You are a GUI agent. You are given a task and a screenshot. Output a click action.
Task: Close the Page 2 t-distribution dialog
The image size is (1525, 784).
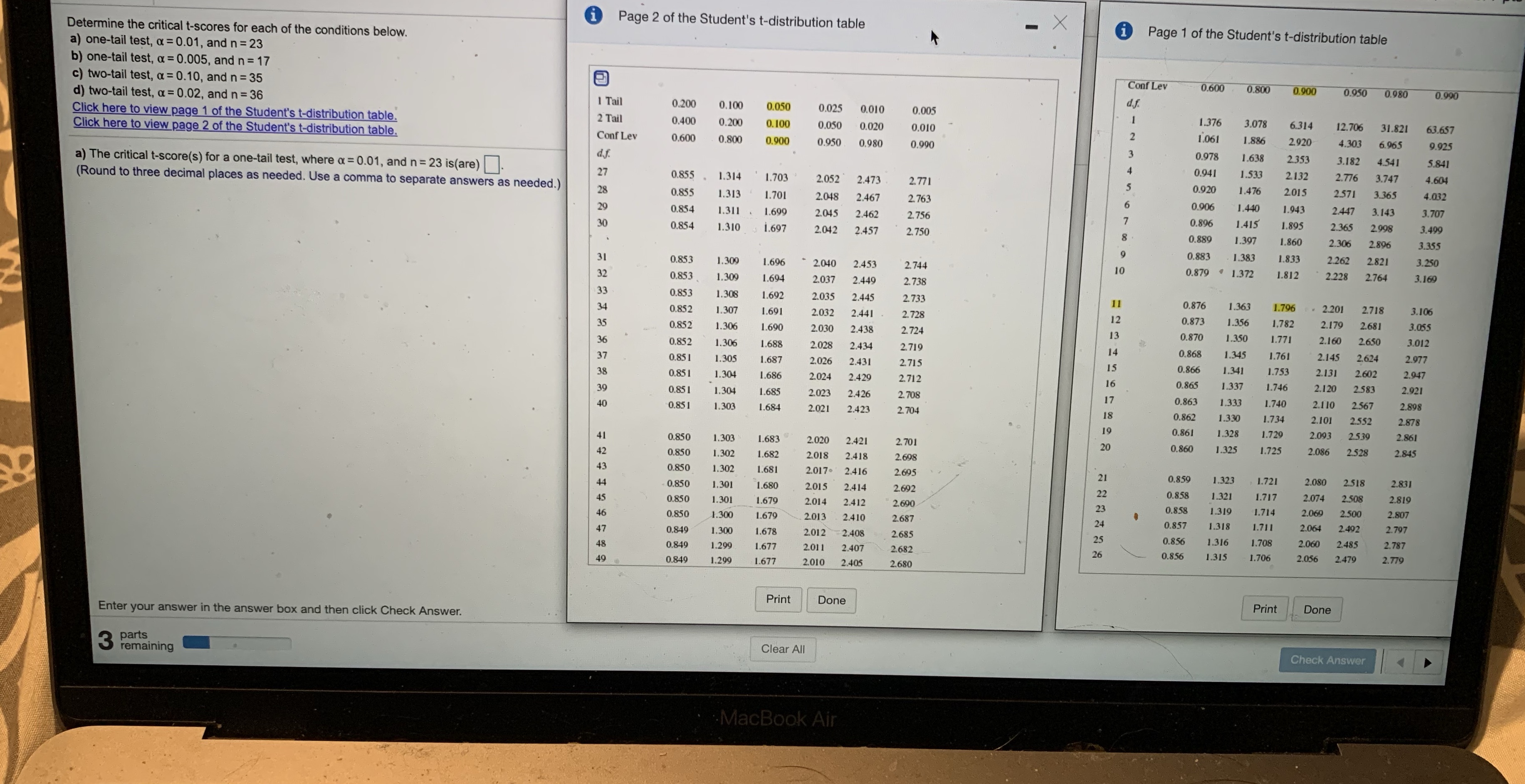(x=1060, y=22)
